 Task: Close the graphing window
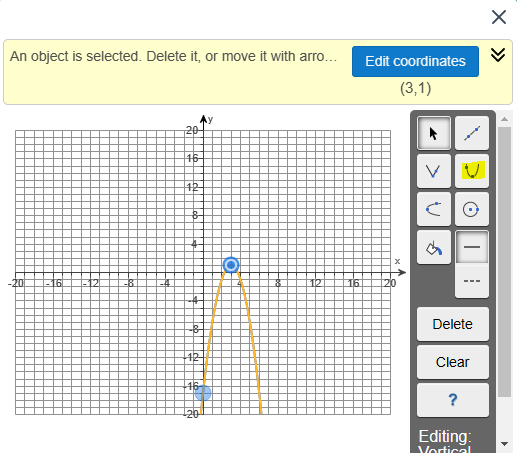point(499,17)
